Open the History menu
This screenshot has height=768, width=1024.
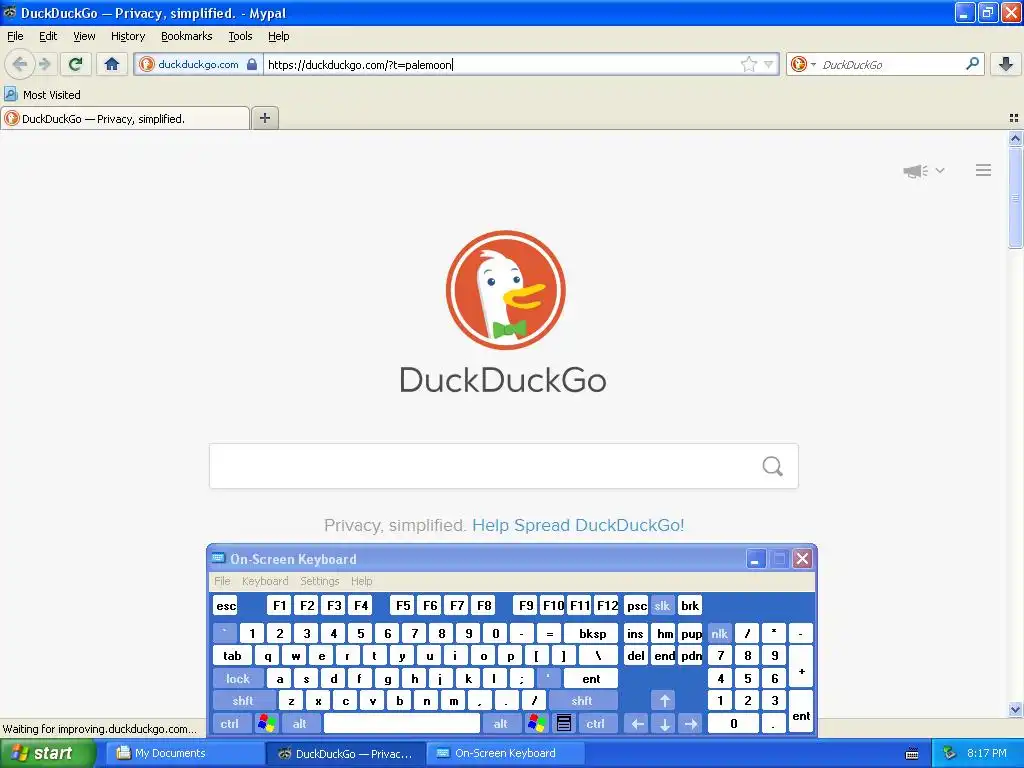tap(127, 36)
